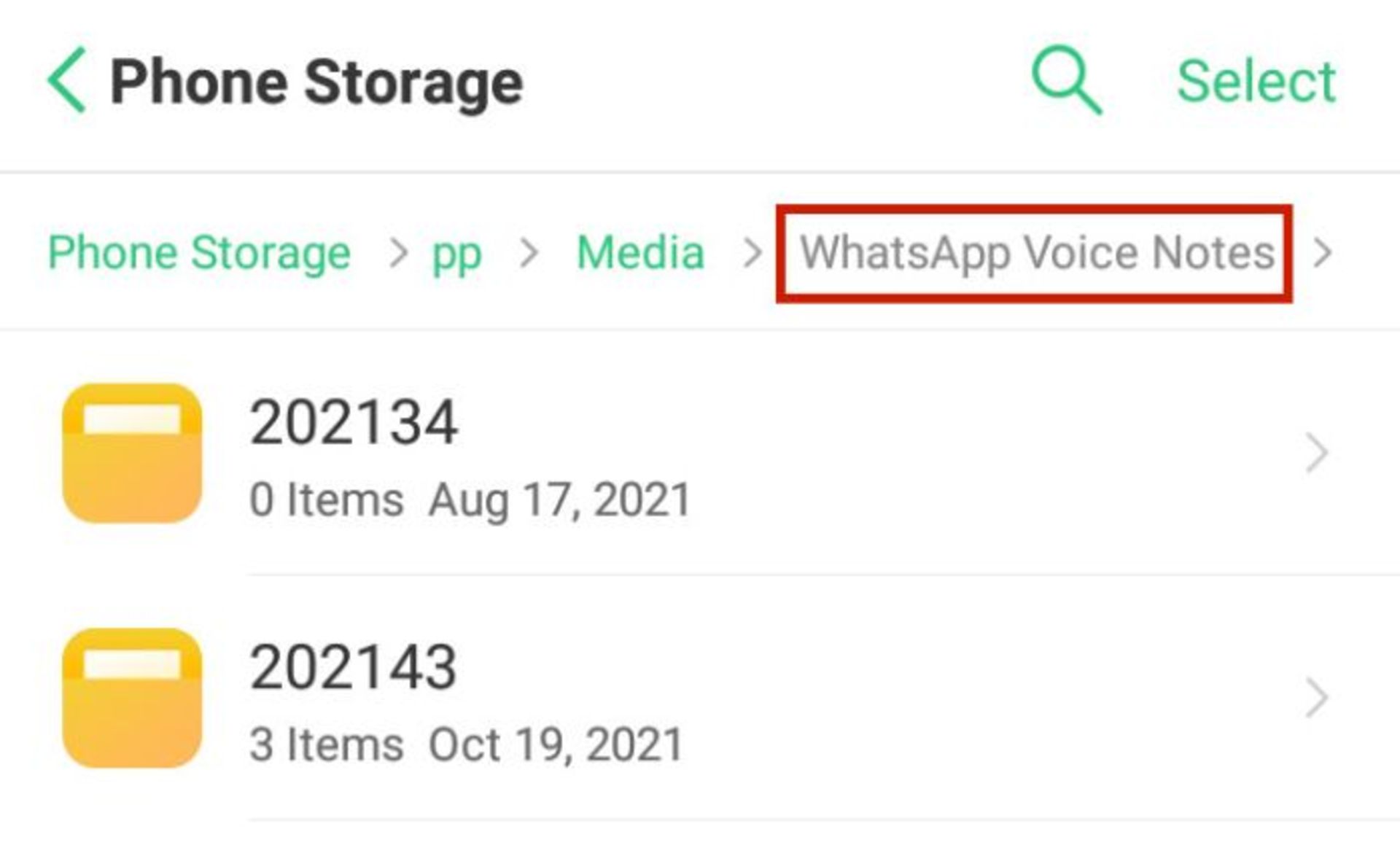Select WhatsApp Voice Notes breadcrumb
Screen dimensions: 1400x848
(1037, 252)
